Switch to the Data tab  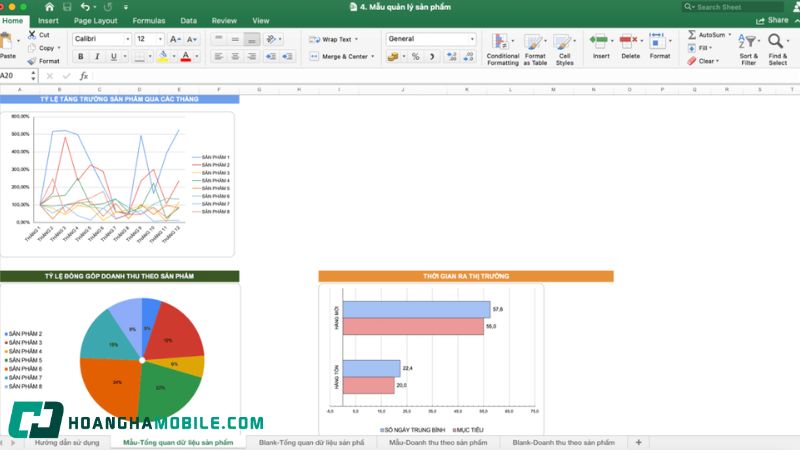tap(188, 21)
